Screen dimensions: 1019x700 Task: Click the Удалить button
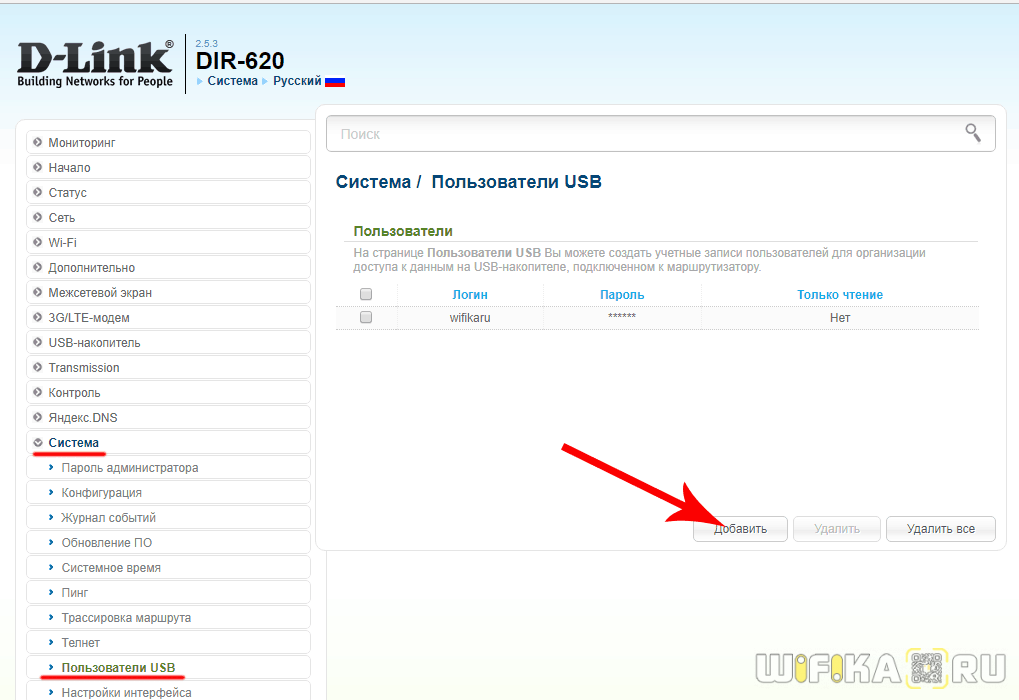pos(837,529)
